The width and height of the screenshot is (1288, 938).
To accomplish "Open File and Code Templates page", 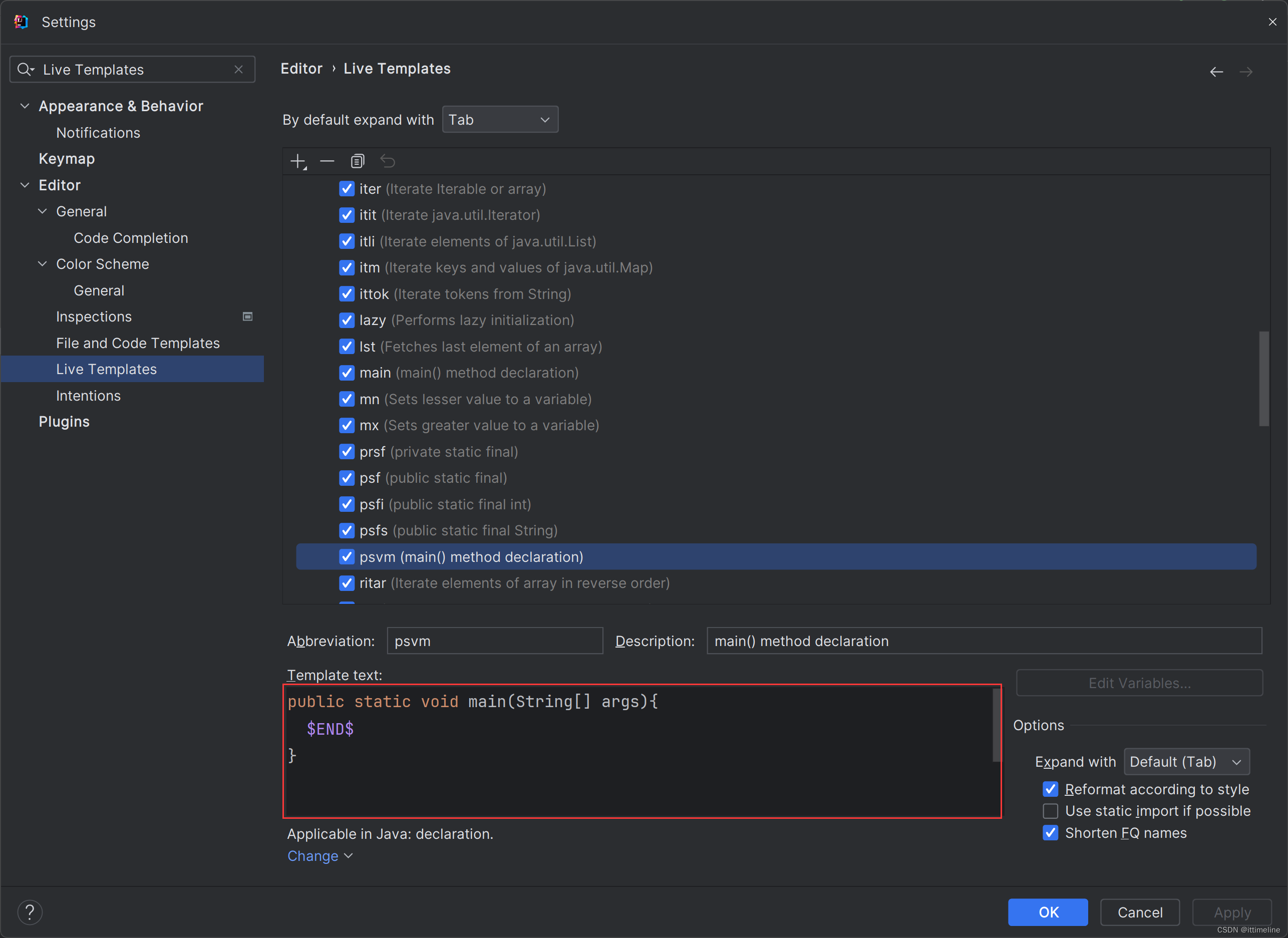I will coord(138,343).
